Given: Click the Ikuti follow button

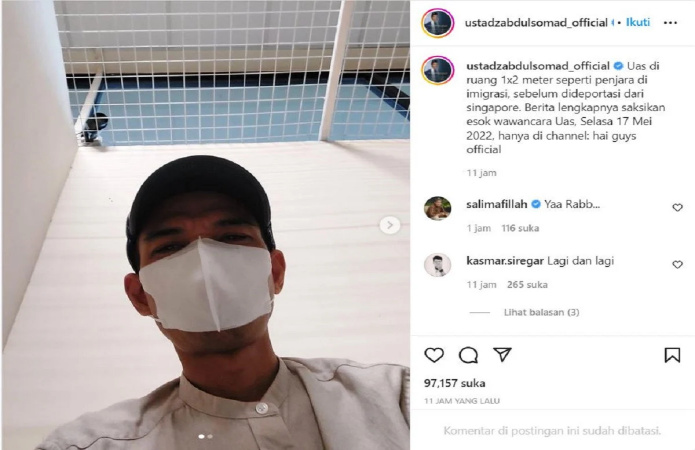Looking at the screenshot, I should point(638,22).
